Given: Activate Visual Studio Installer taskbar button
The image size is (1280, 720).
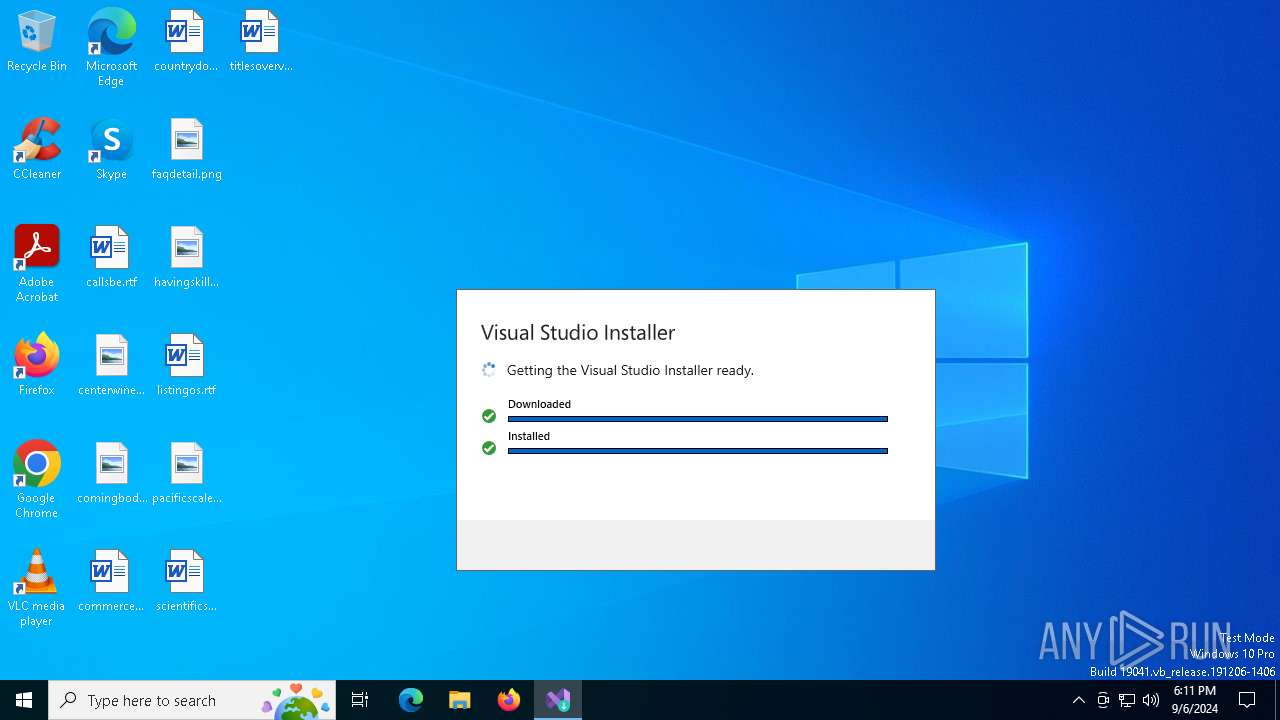Looking at the screenshot, I should pyautogui.click(x=558, y=700).
